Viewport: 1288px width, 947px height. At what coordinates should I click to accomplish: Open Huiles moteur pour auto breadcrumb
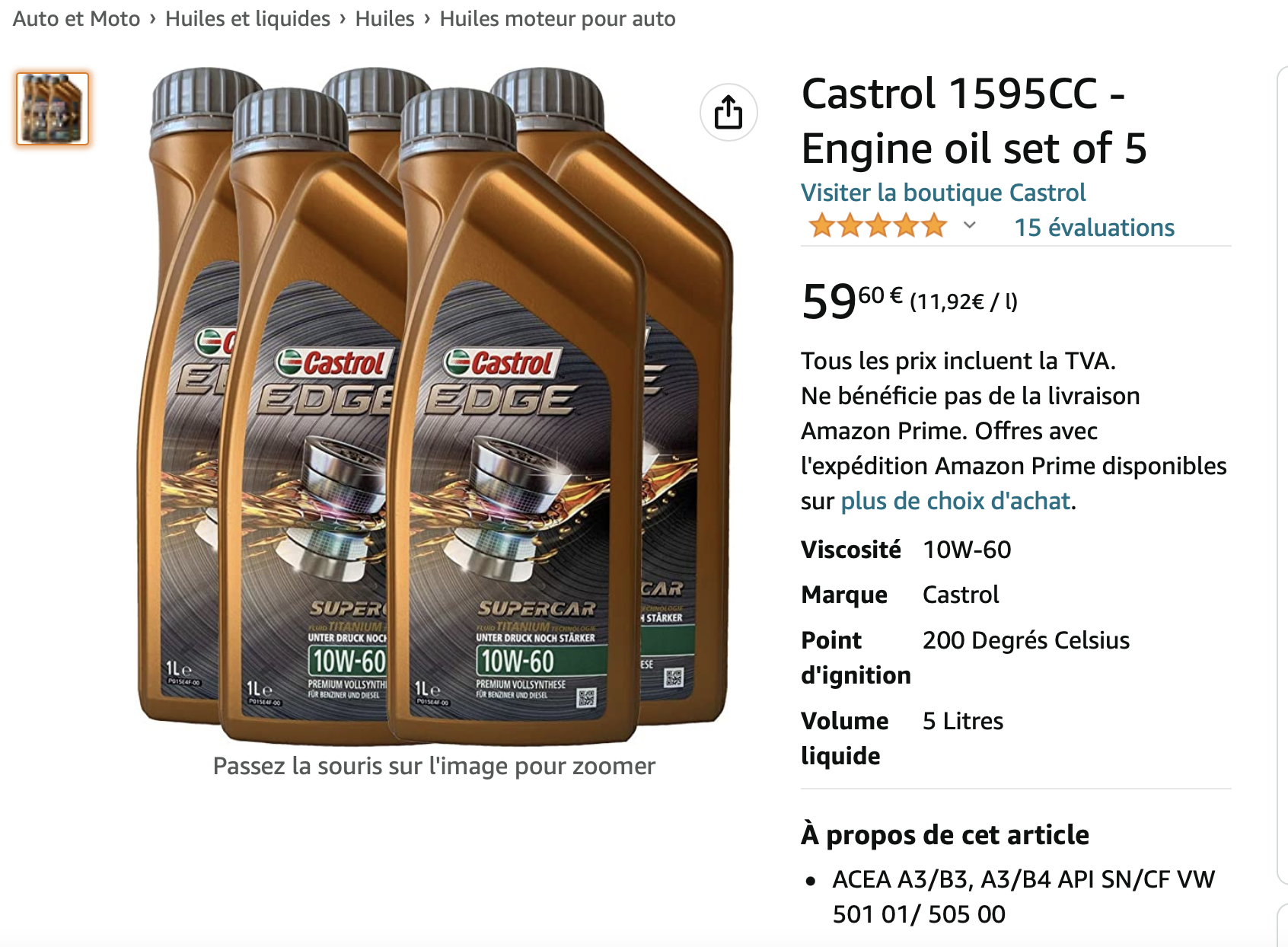point(557,18)
